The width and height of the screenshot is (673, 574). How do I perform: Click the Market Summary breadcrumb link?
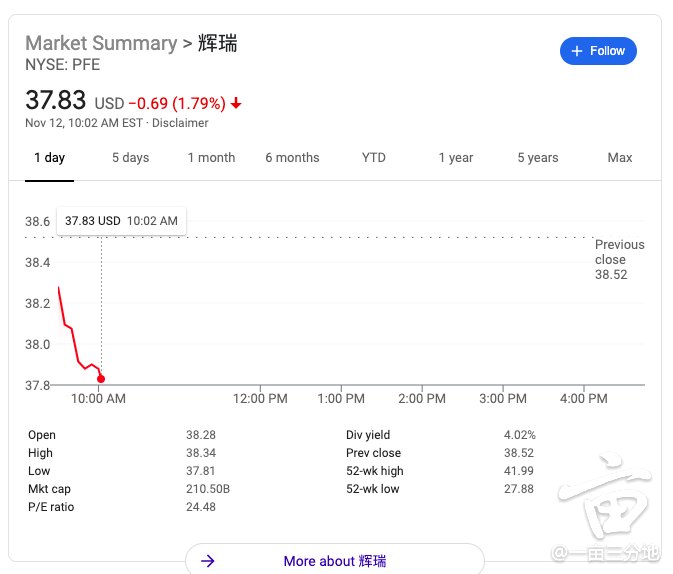[101, 43]
